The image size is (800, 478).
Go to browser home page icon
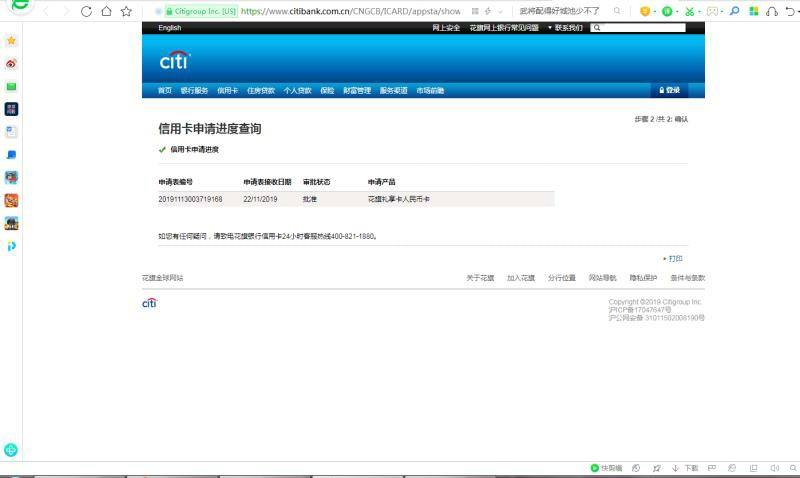click(x=106, y=11)
